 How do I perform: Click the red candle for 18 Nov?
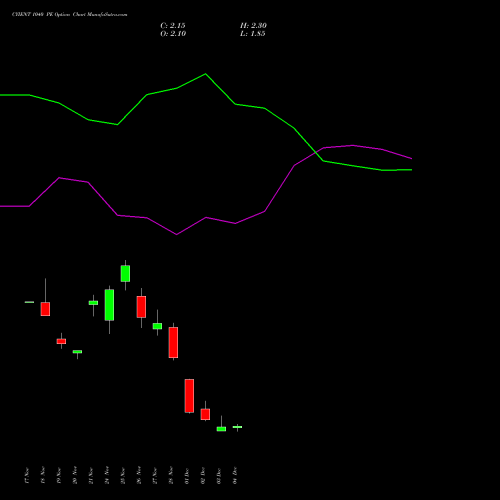tap(45, 309)
